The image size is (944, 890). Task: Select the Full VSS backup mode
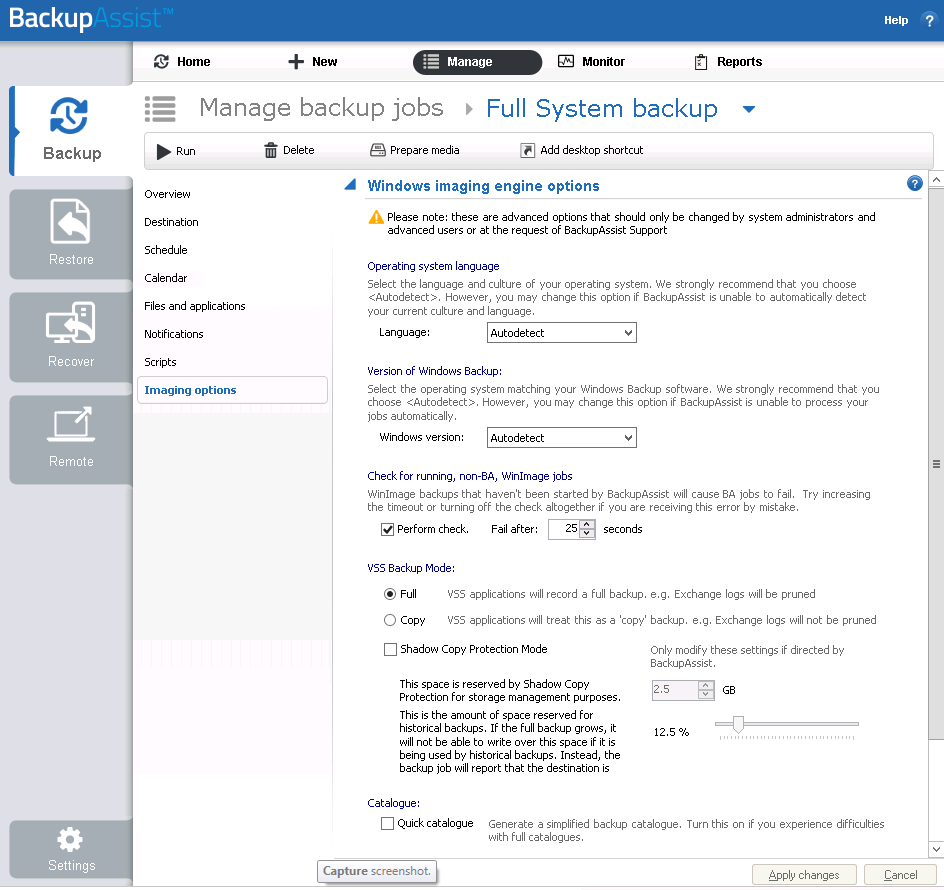[390, 594]
